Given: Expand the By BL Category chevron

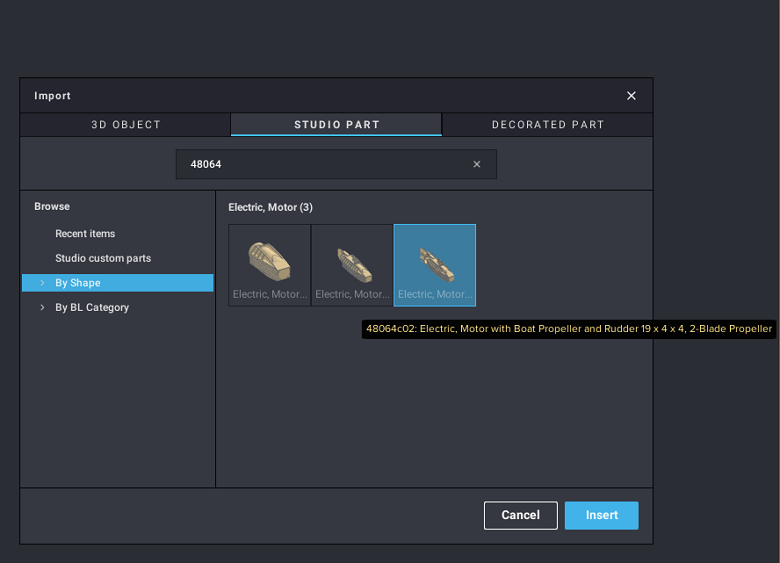Looking at the screenshot, I should (x=42, y=307).
